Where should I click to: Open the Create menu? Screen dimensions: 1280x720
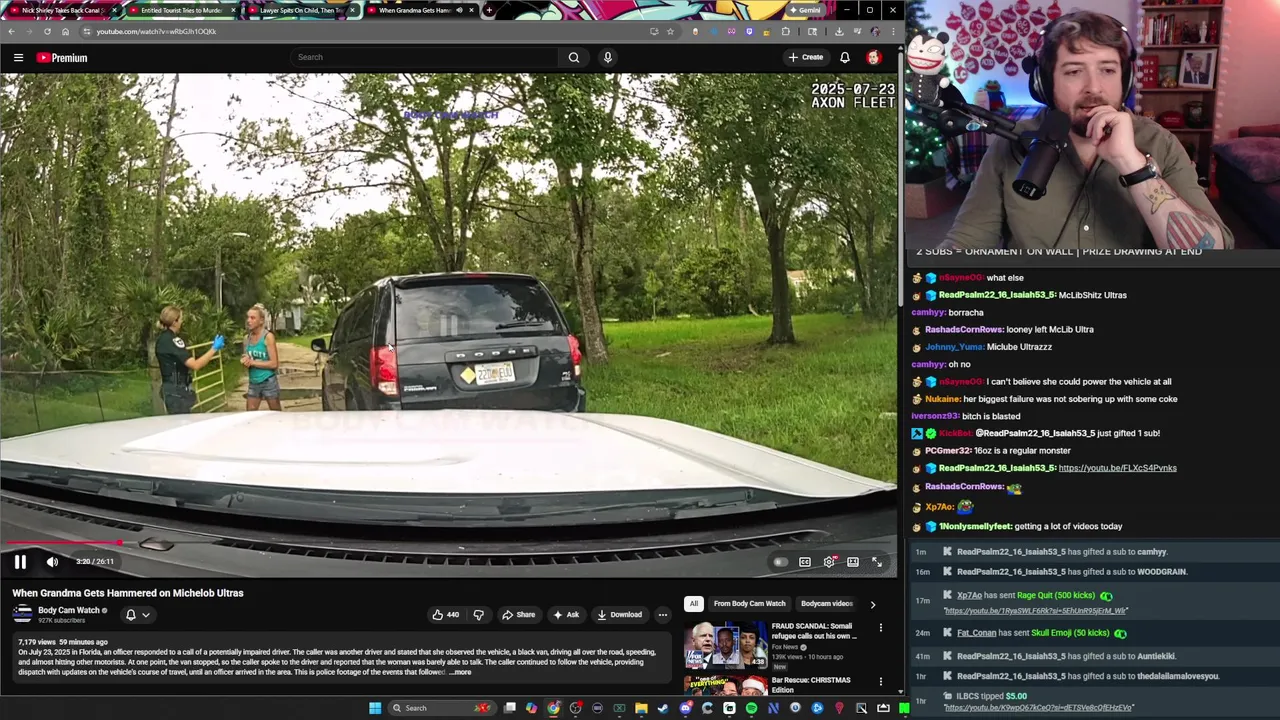click(x=806, y=57)
